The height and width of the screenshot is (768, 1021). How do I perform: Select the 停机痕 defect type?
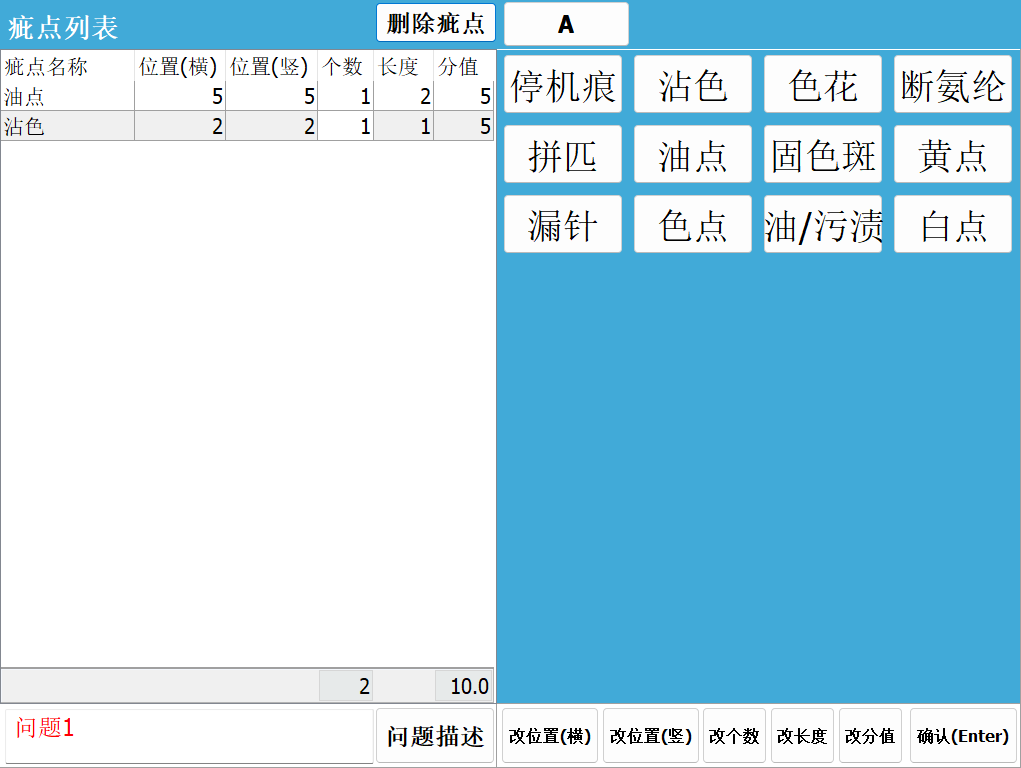563,84
